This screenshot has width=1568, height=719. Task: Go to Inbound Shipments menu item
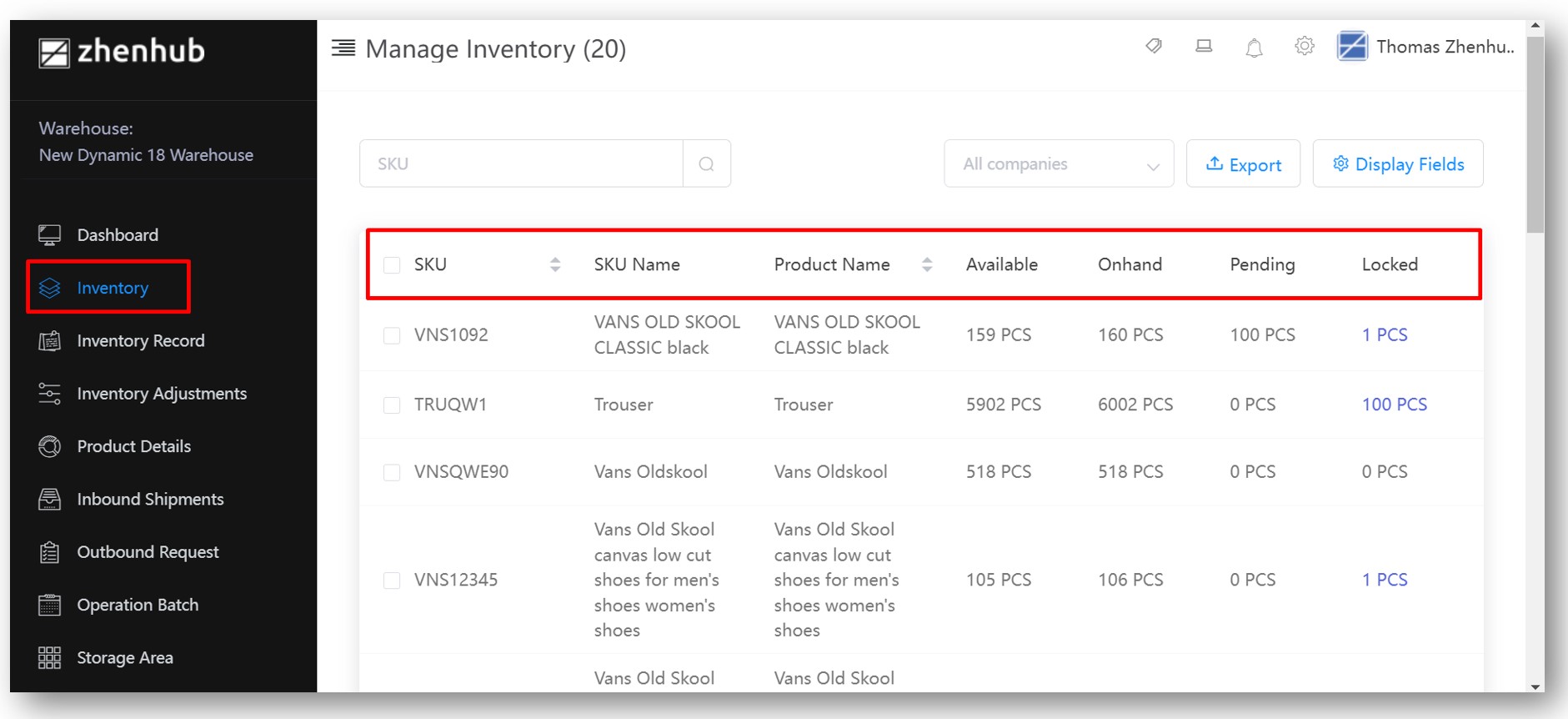(150, 500)
